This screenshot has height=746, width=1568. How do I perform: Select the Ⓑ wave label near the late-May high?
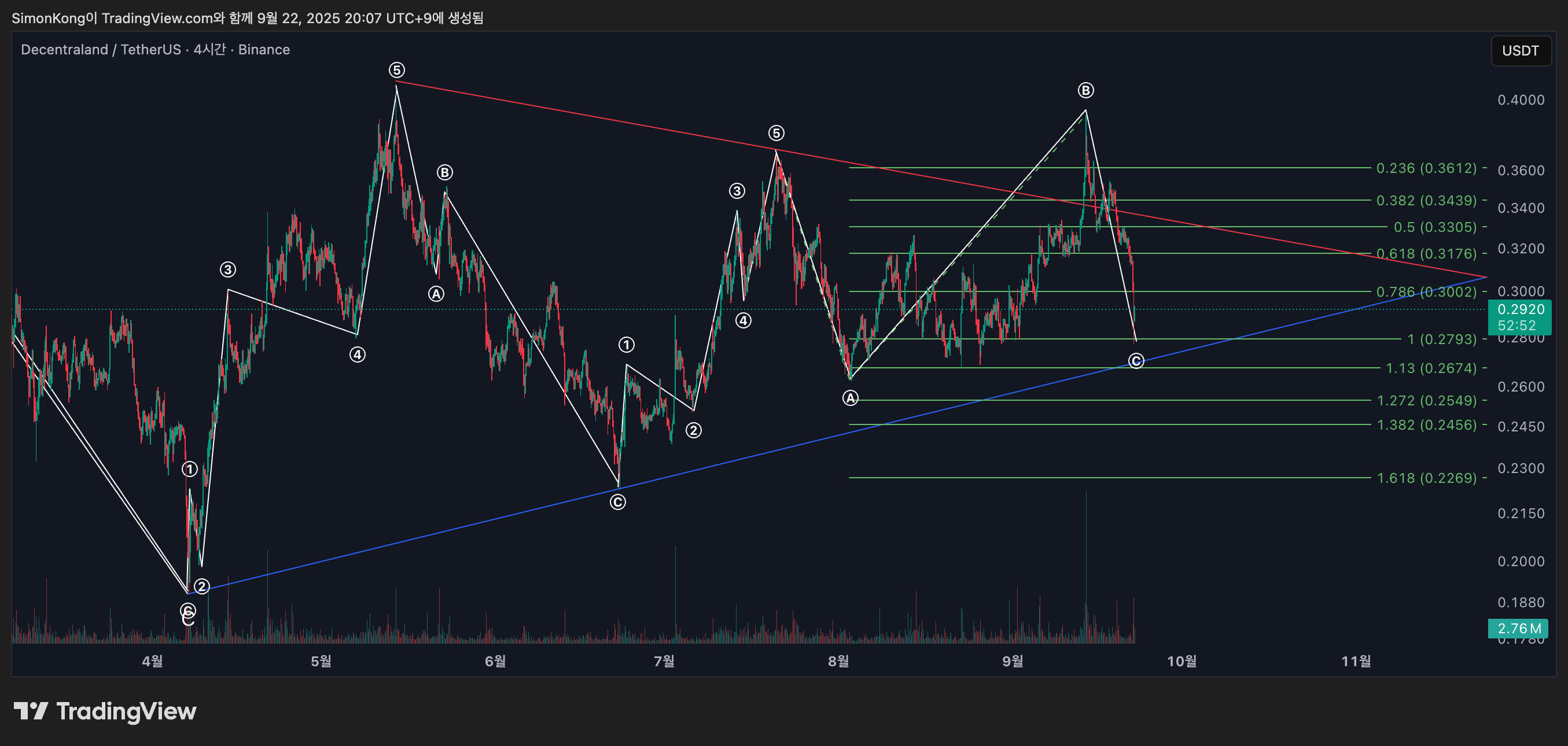pyautogui.click(x=444, y=173)
